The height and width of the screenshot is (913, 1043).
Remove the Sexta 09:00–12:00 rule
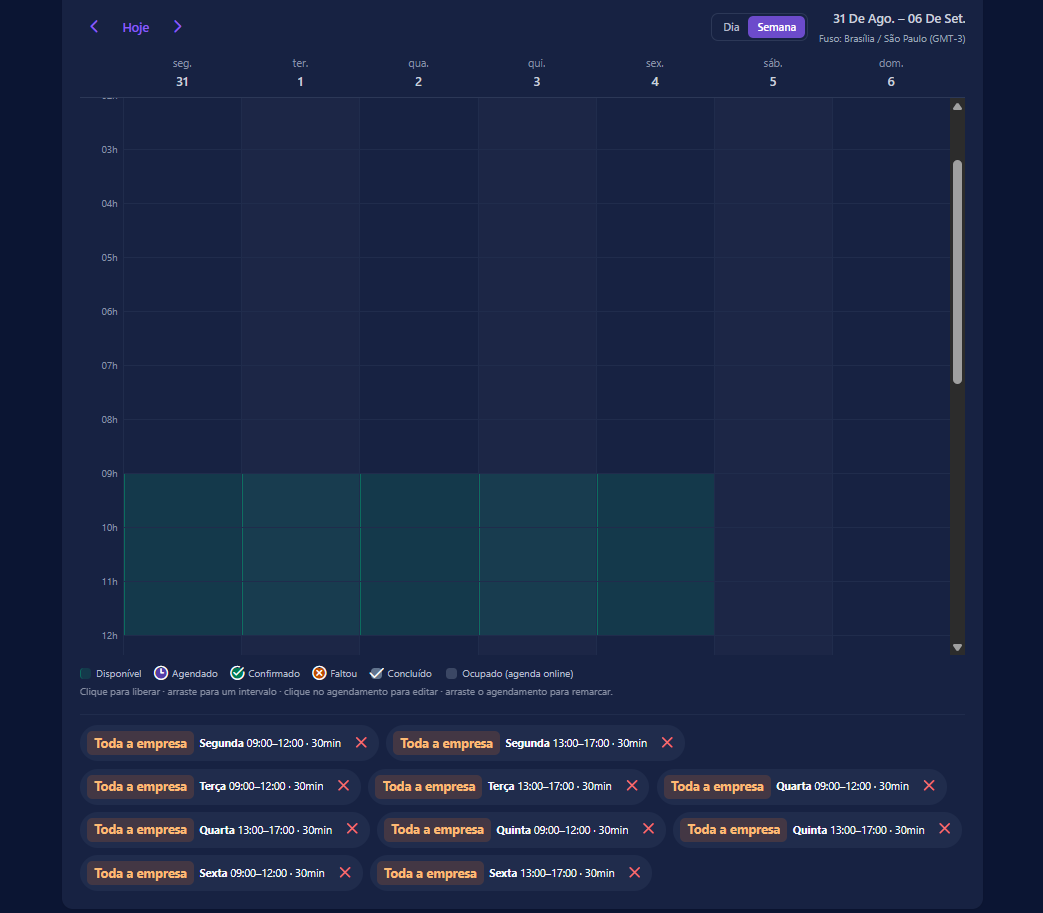[345, 872]
